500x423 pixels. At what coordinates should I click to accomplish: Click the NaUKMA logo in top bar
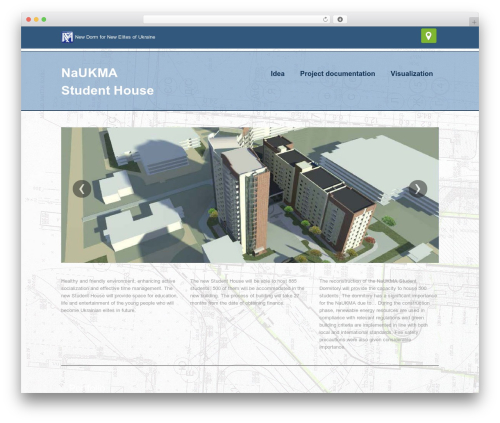point(67,37)
